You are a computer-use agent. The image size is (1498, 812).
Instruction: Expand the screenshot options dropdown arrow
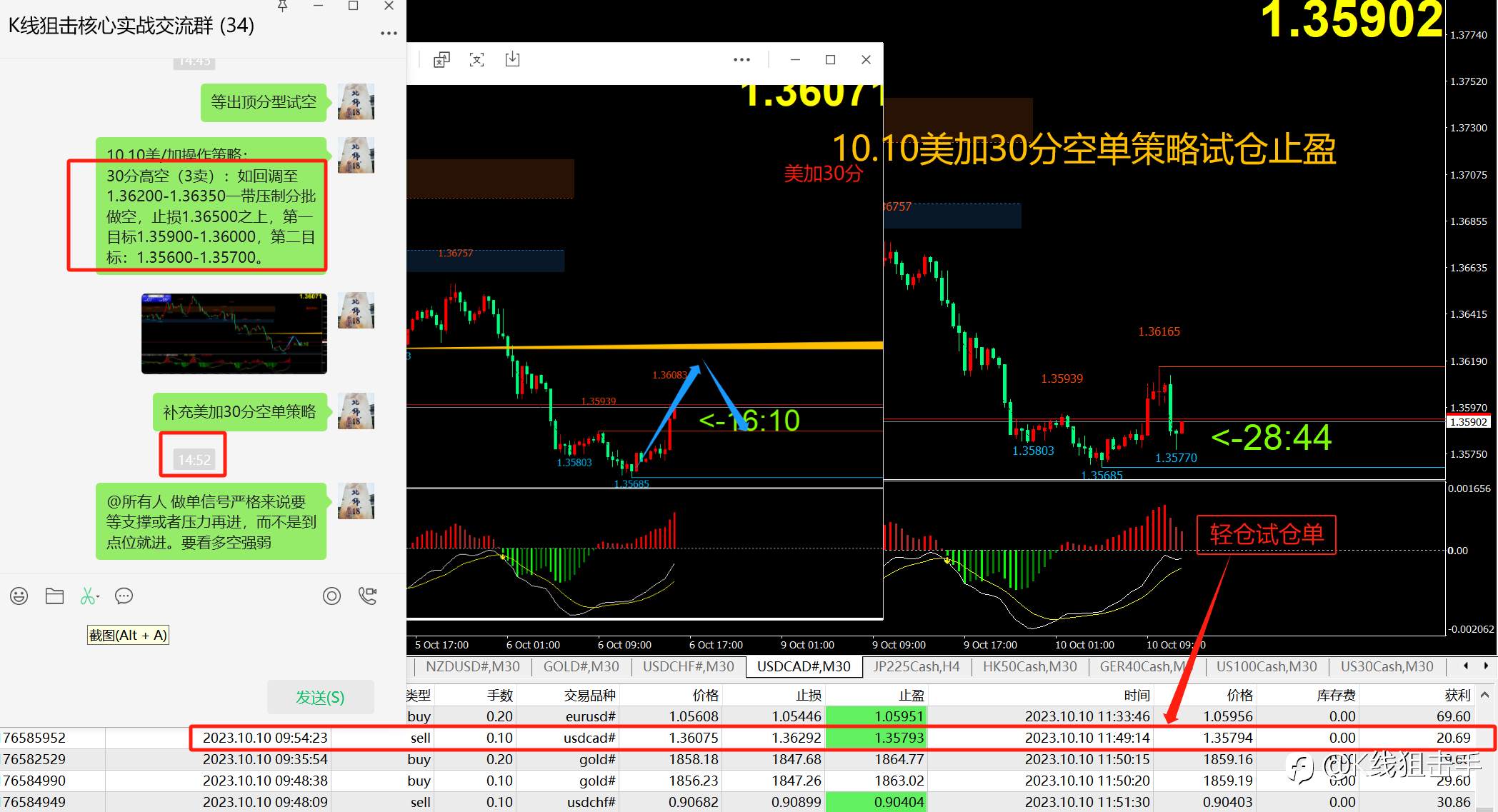click(x=98, y=596)
